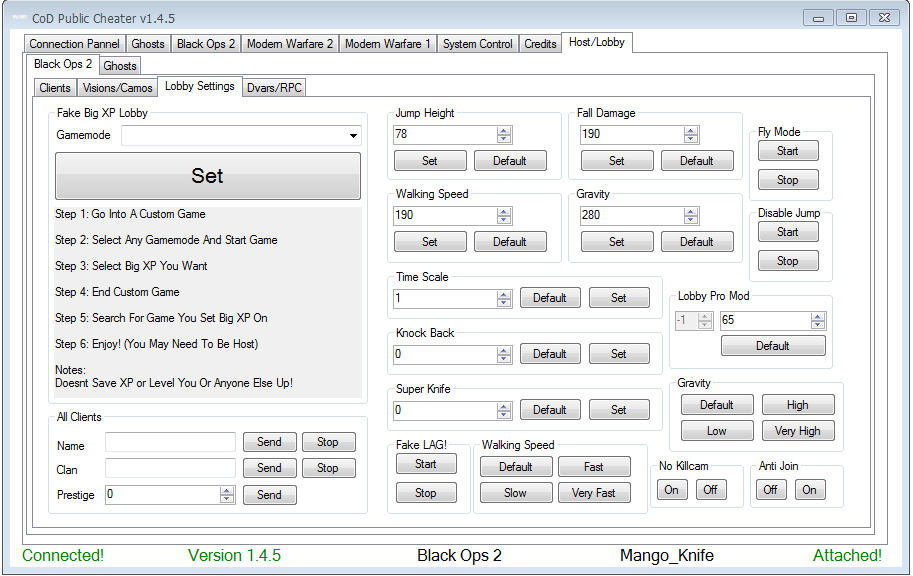Image resolution: width=913 pixels, height=576 pixels.
Task: Stop Disable Jump
Action: [x=788, y=261]
